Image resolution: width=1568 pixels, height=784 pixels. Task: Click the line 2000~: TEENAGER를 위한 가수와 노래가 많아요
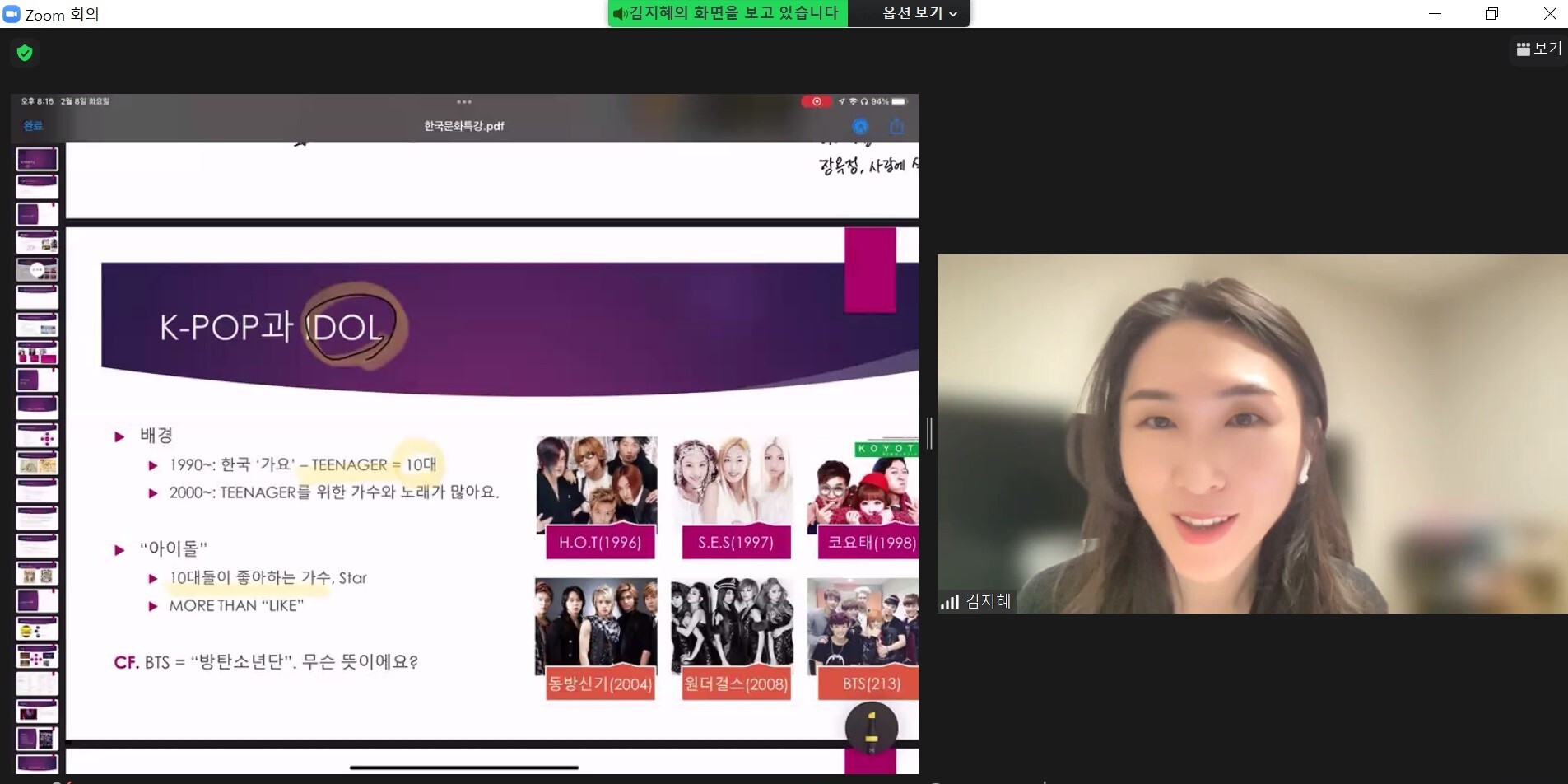(x=333, y=492)
